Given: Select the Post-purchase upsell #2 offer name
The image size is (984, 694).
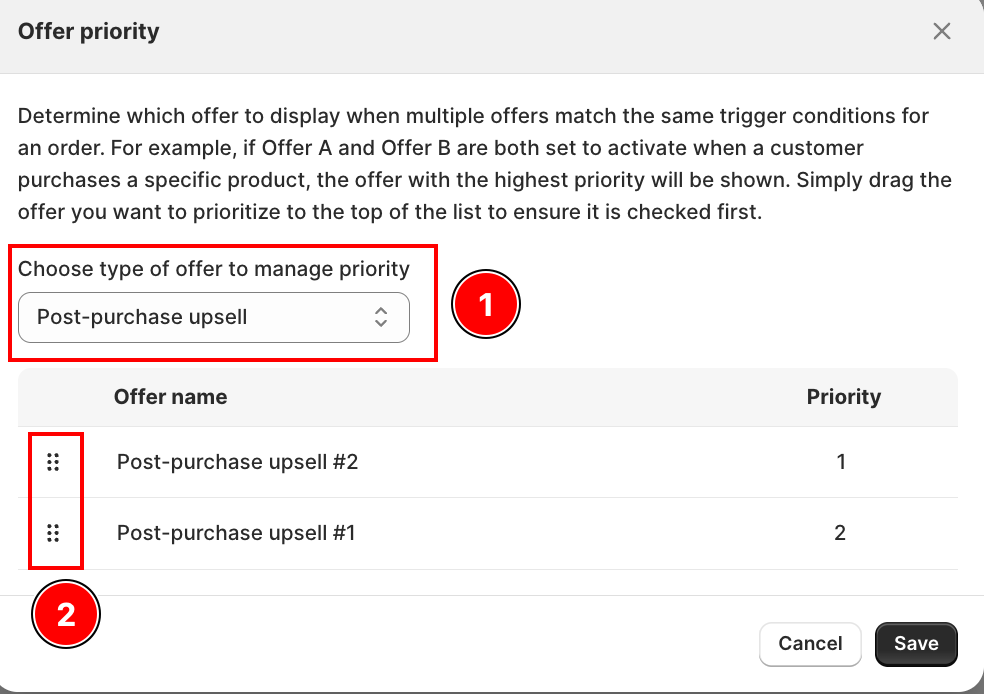Looking at the screenshot, I should point(237,462).
